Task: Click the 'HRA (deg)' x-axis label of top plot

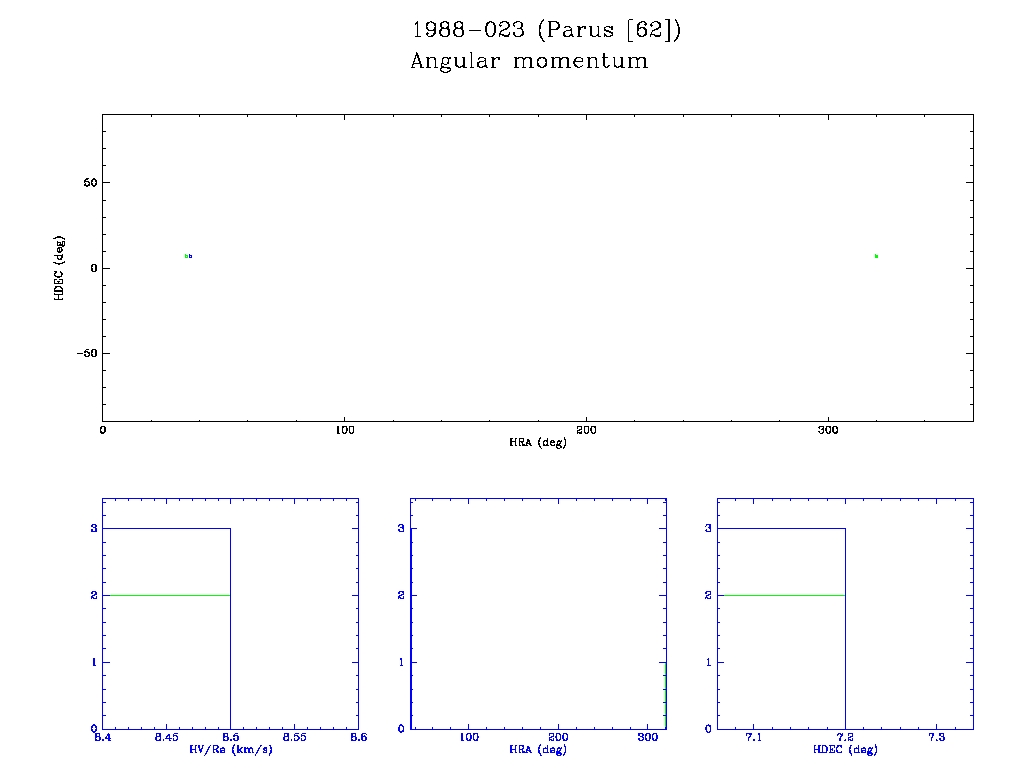Action: [538, 442]
